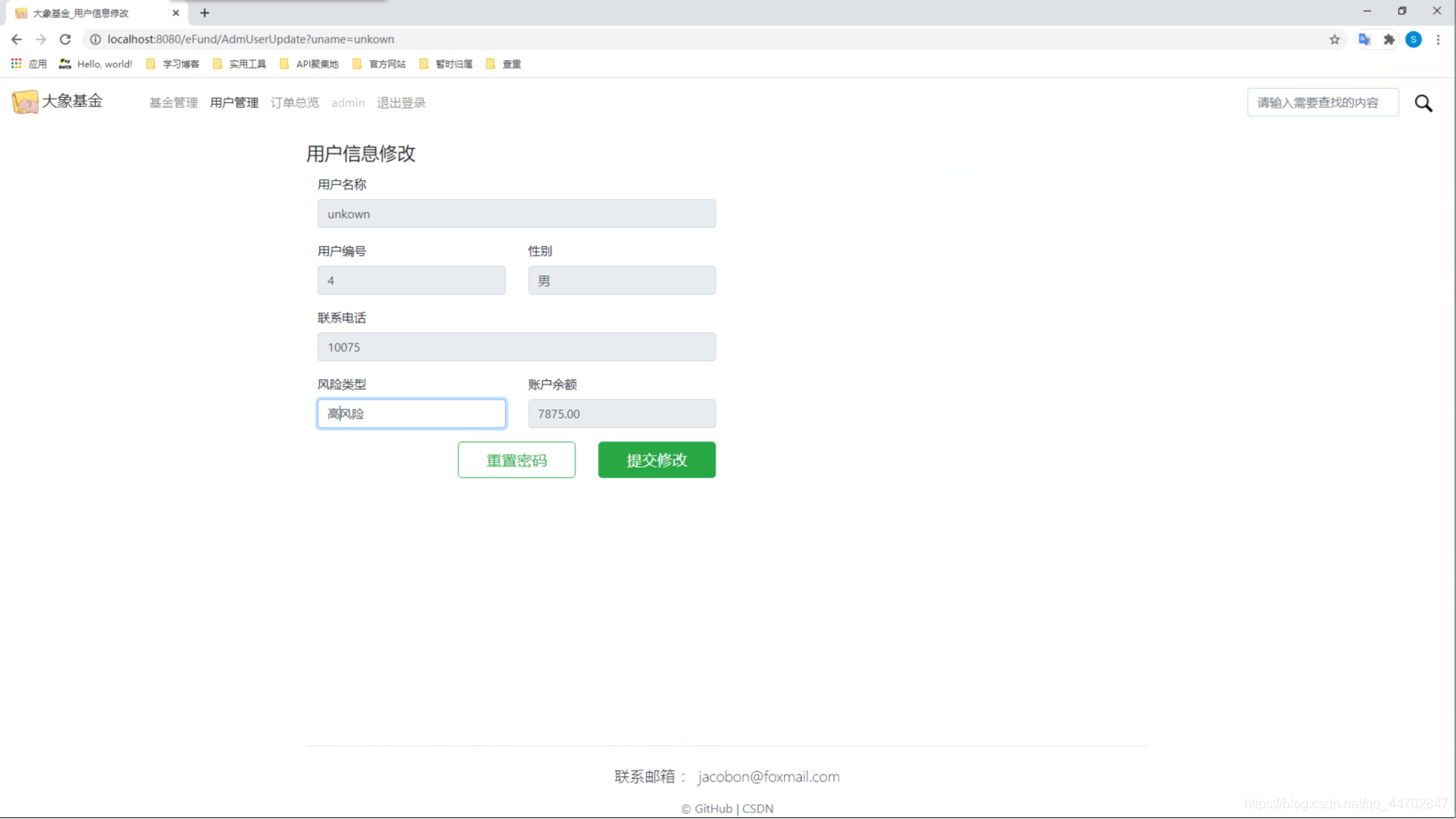Open the 学习博客 bookmark folder
Screen dimensions: 1456x819
pyautogui.click(x=173, y=64)
